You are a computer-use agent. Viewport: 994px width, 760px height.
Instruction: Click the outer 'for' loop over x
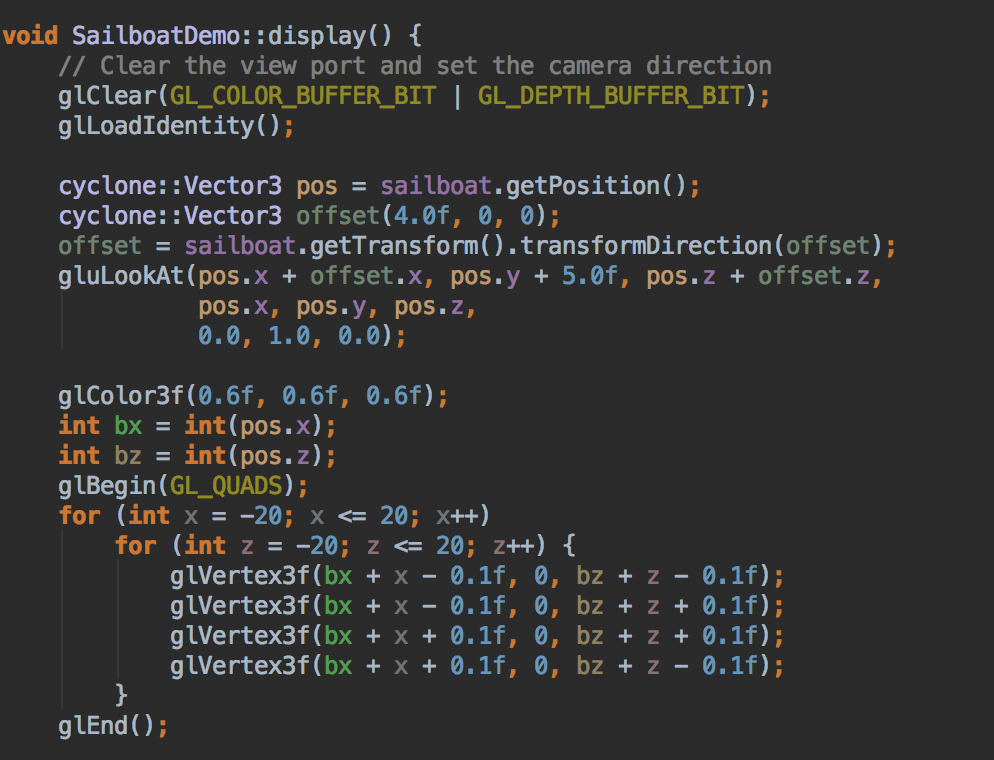point(274,516)
